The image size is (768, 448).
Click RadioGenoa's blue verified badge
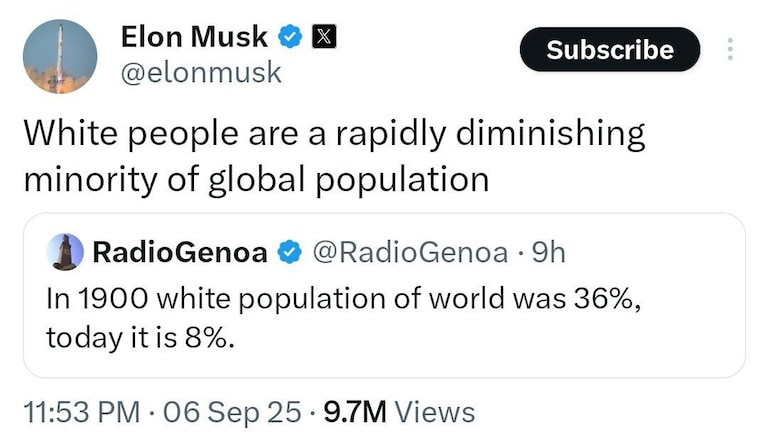pyautogui.click(x=289, y=253)
